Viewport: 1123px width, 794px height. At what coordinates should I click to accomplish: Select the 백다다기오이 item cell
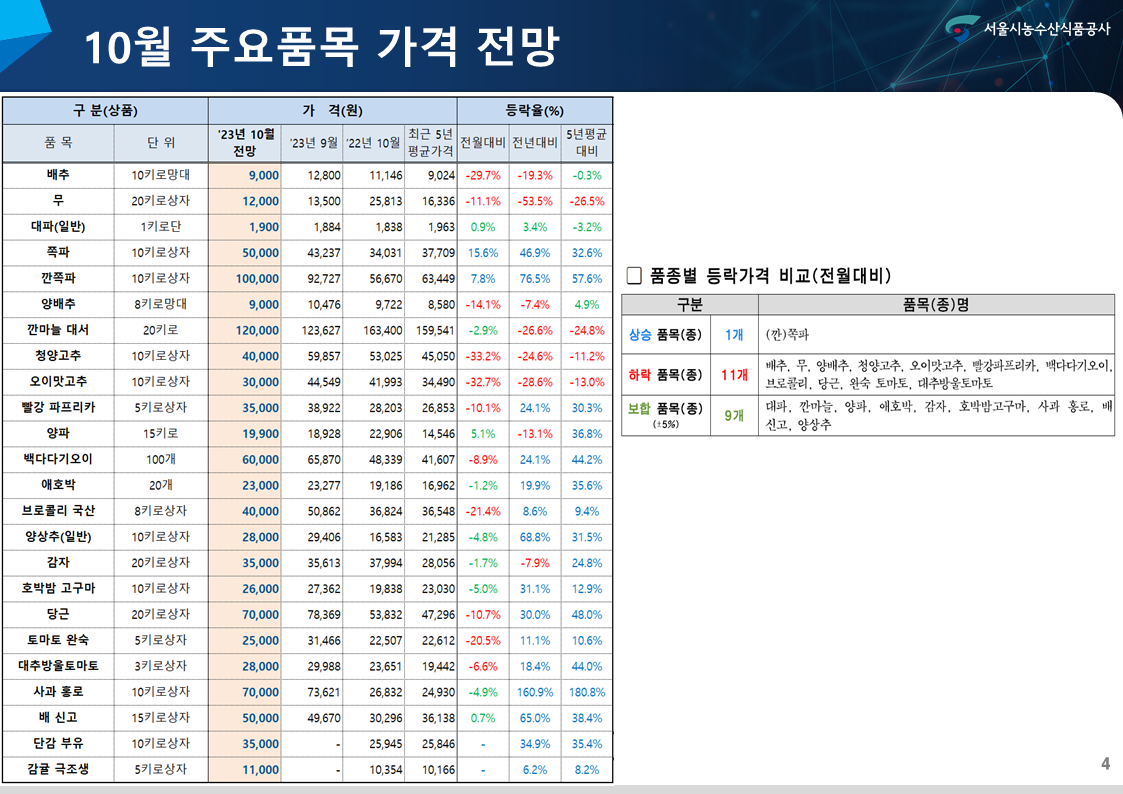click(58, 460)
